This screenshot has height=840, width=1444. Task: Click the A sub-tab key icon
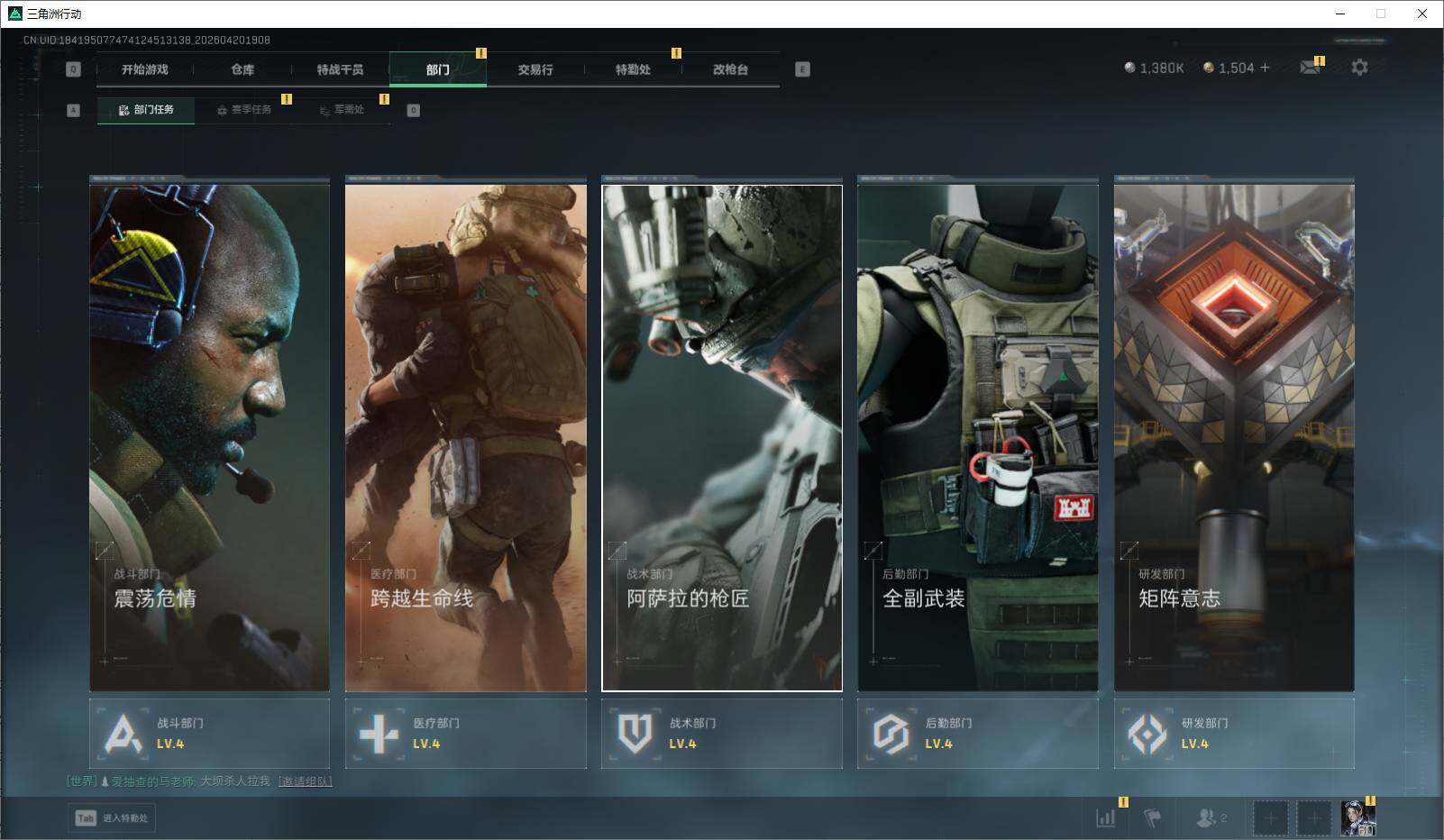pos(74,110)
